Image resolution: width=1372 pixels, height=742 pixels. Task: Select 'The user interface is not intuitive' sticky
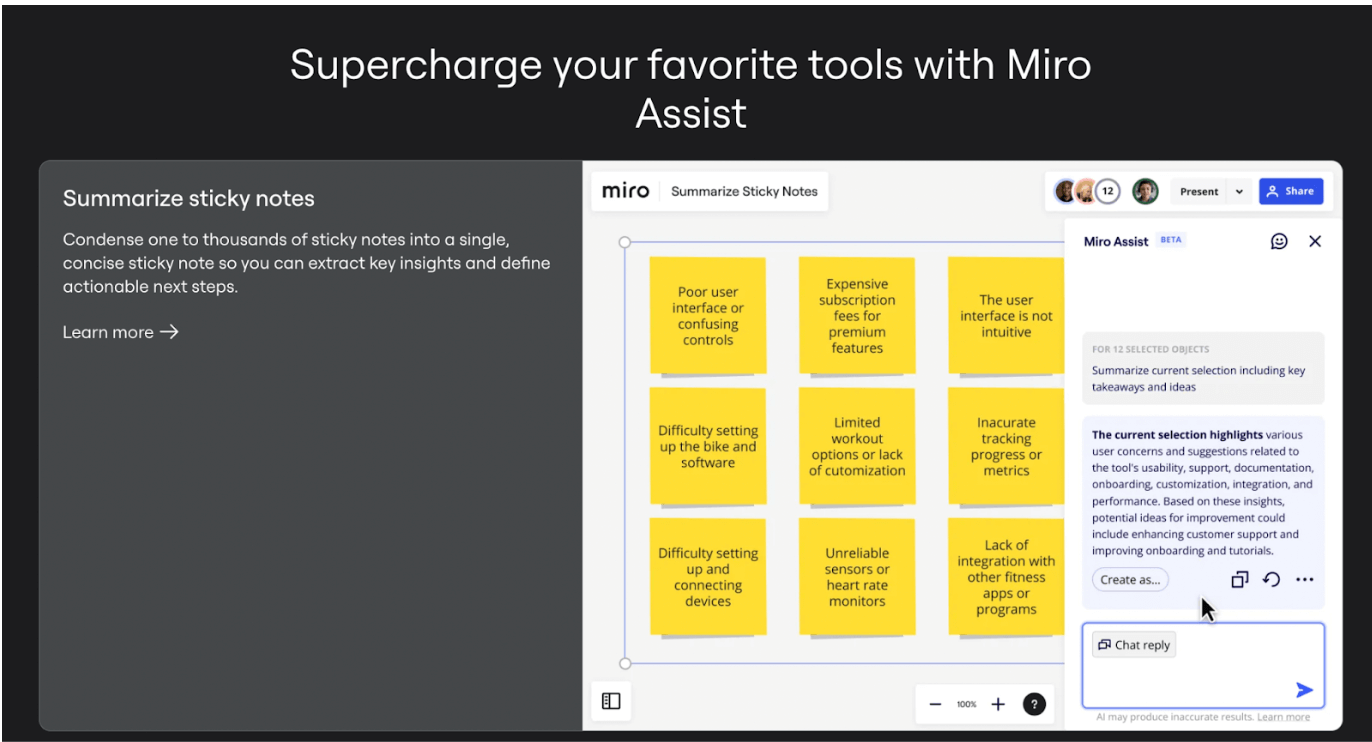coord(1006,316)
